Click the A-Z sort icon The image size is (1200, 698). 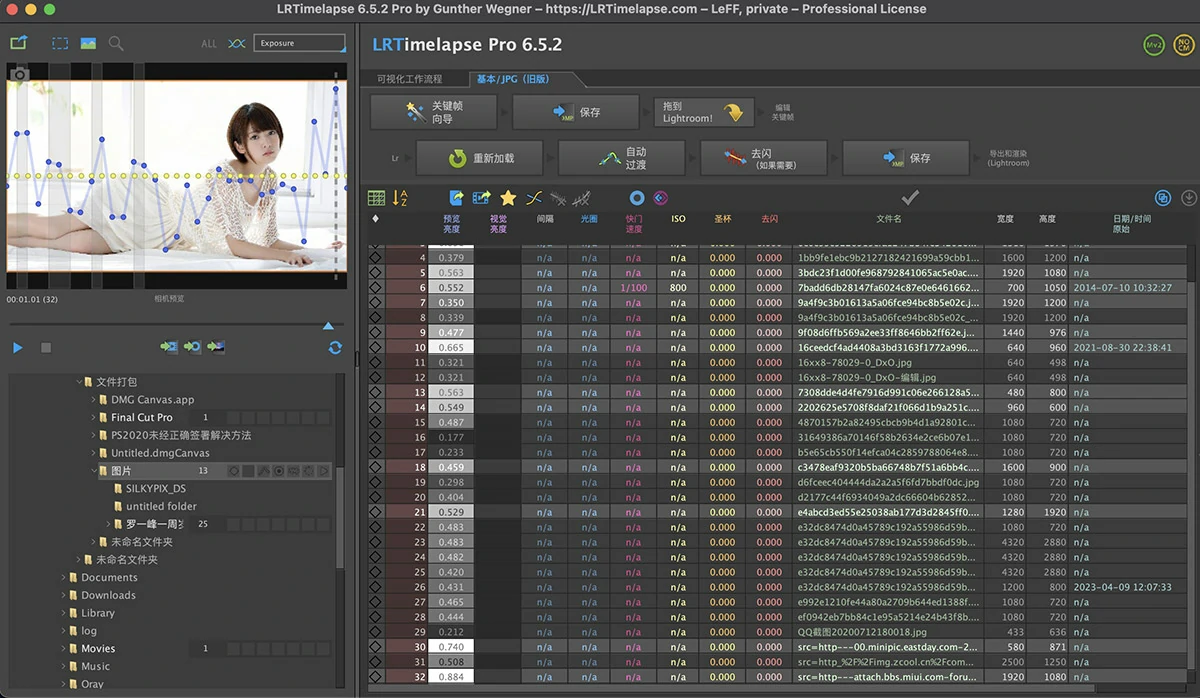[x=400, y=198]
